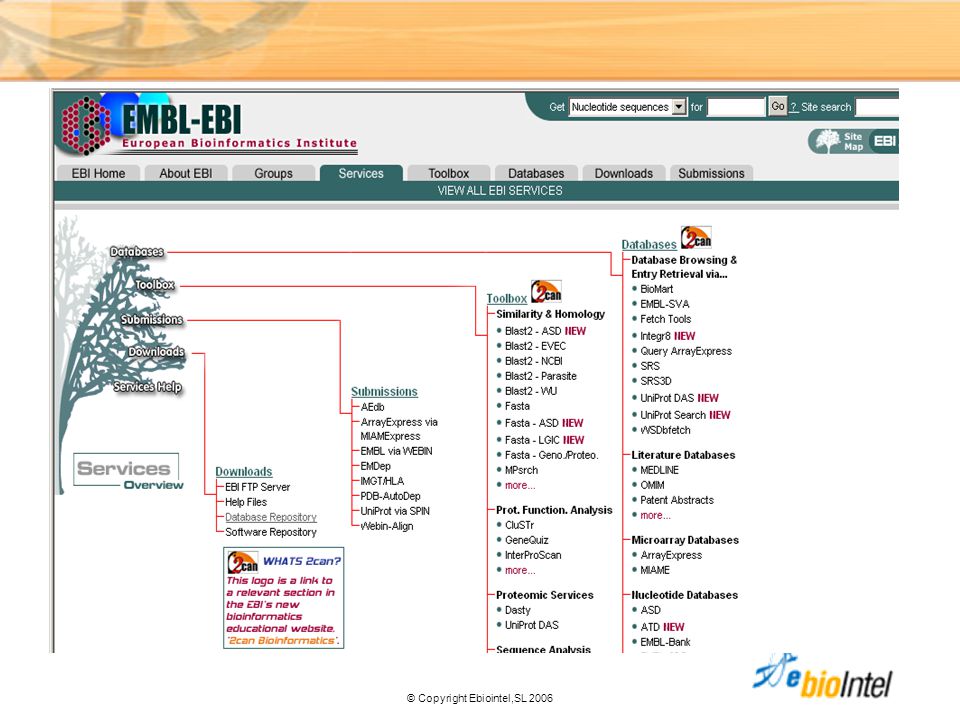Click the '?' help link before Site search
The height and width of the screenshot is (720, 960).
click(793, 107)
